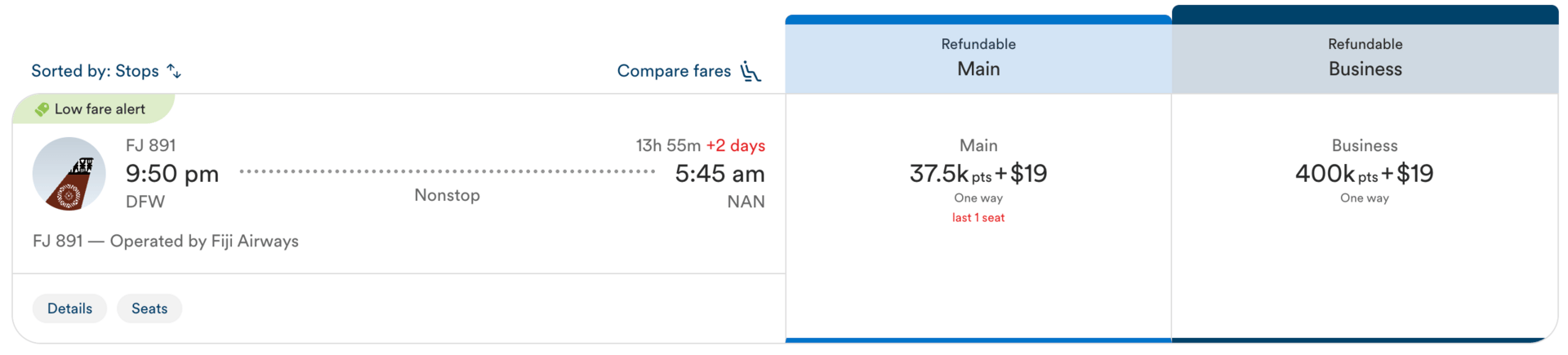This screenshot has width=1568, height=355.
Task: Click the sort arrows icon beside Stops
Action: tap(174, 71)
